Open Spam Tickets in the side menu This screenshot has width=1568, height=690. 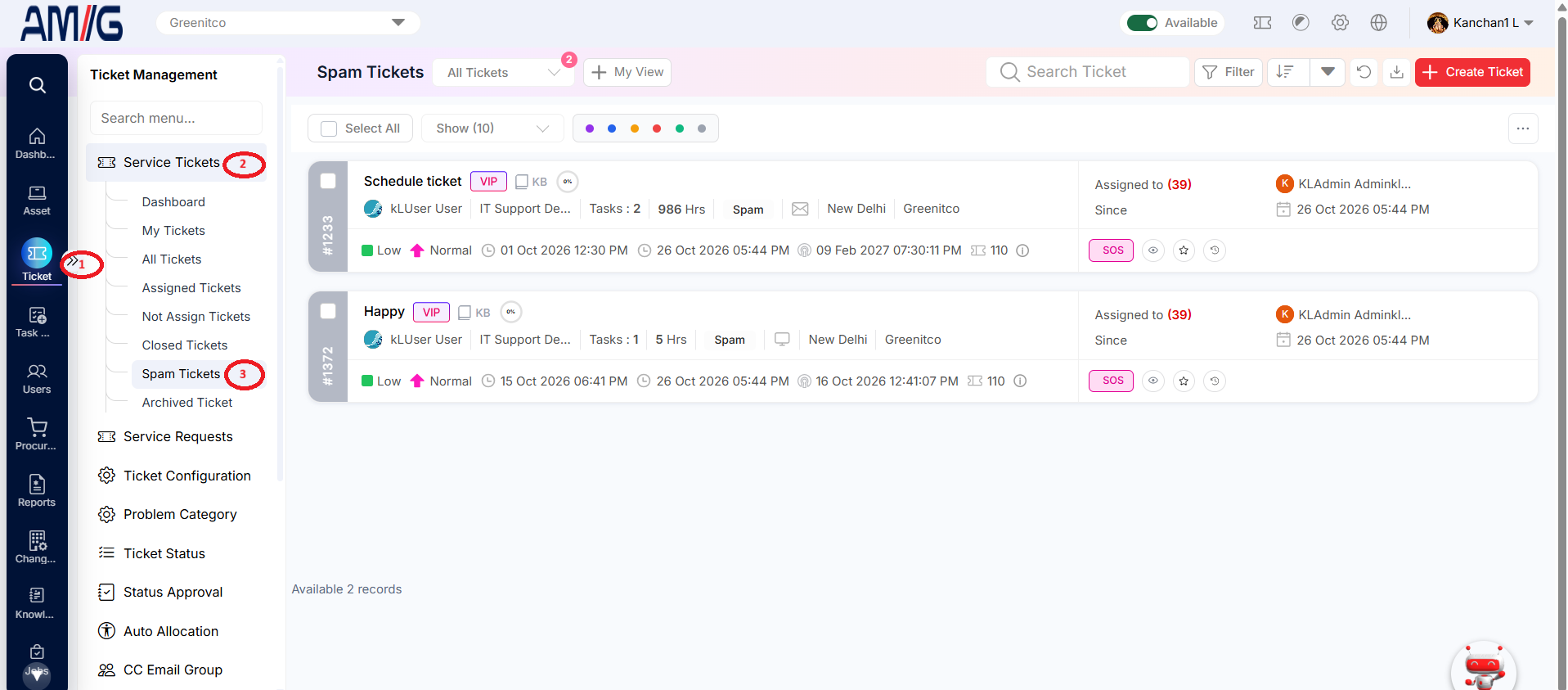181,374
